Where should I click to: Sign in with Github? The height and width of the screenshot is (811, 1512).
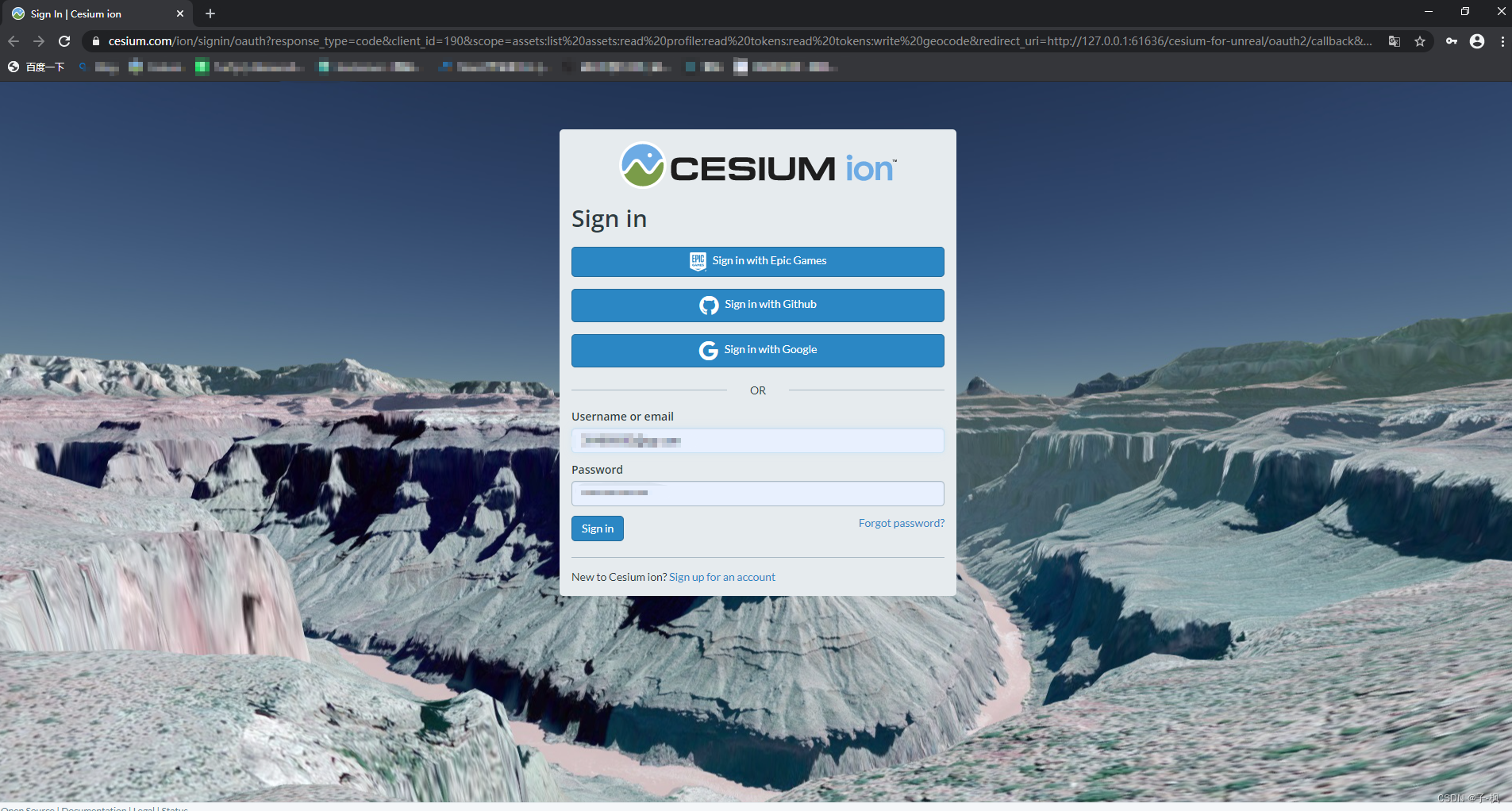758,306
